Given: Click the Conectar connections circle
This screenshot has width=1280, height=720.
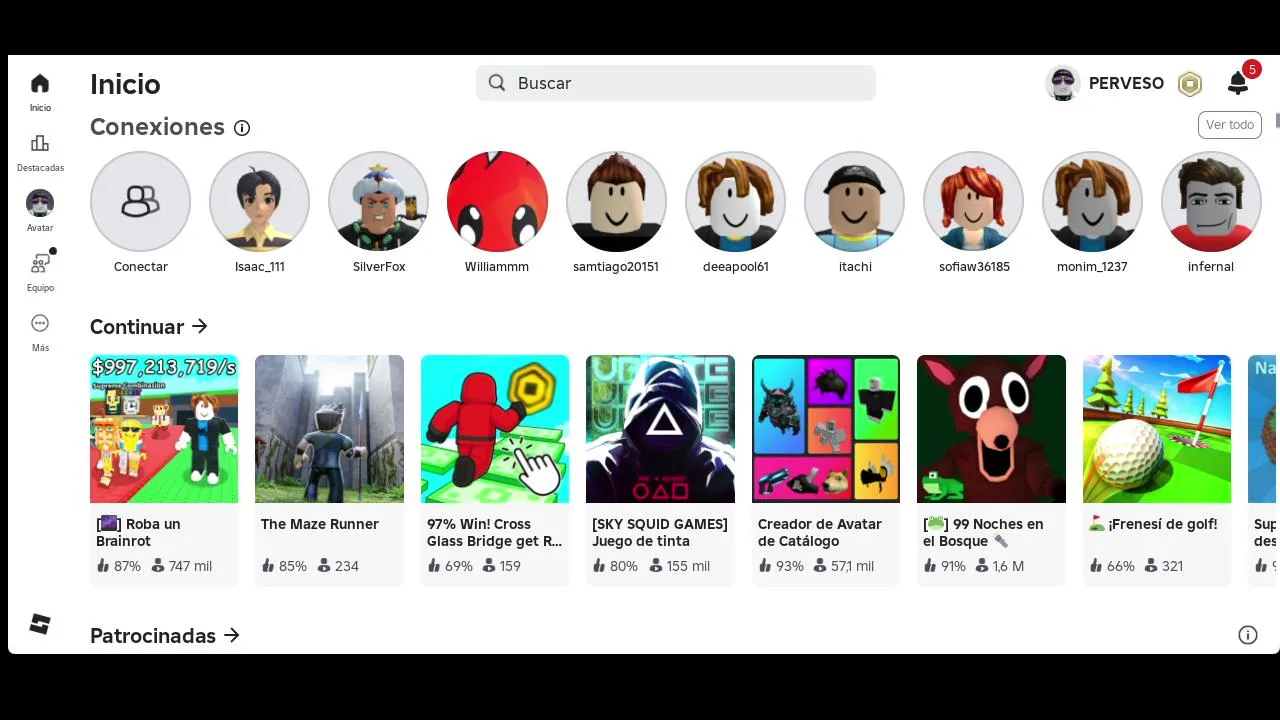Looking at the screenshot, I should 140,201.
